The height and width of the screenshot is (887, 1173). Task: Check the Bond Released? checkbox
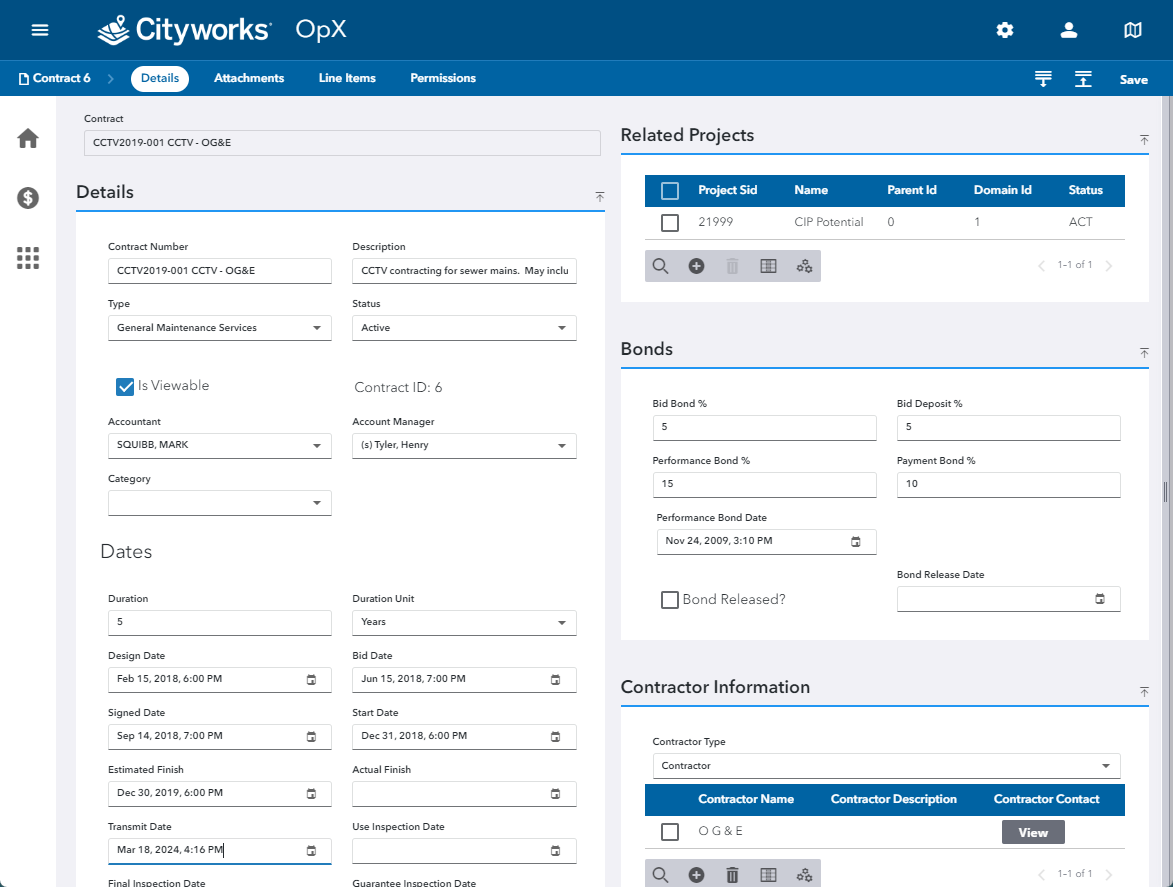[670, 600]
